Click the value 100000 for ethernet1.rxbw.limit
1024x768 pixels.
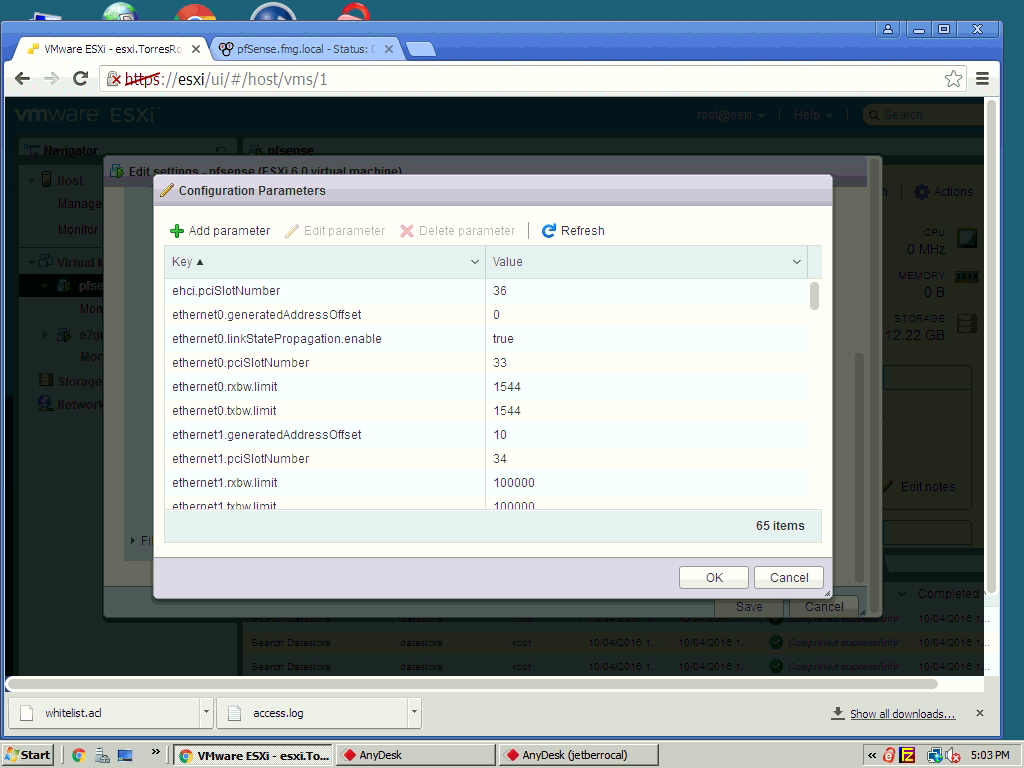(x=514, y=483)
